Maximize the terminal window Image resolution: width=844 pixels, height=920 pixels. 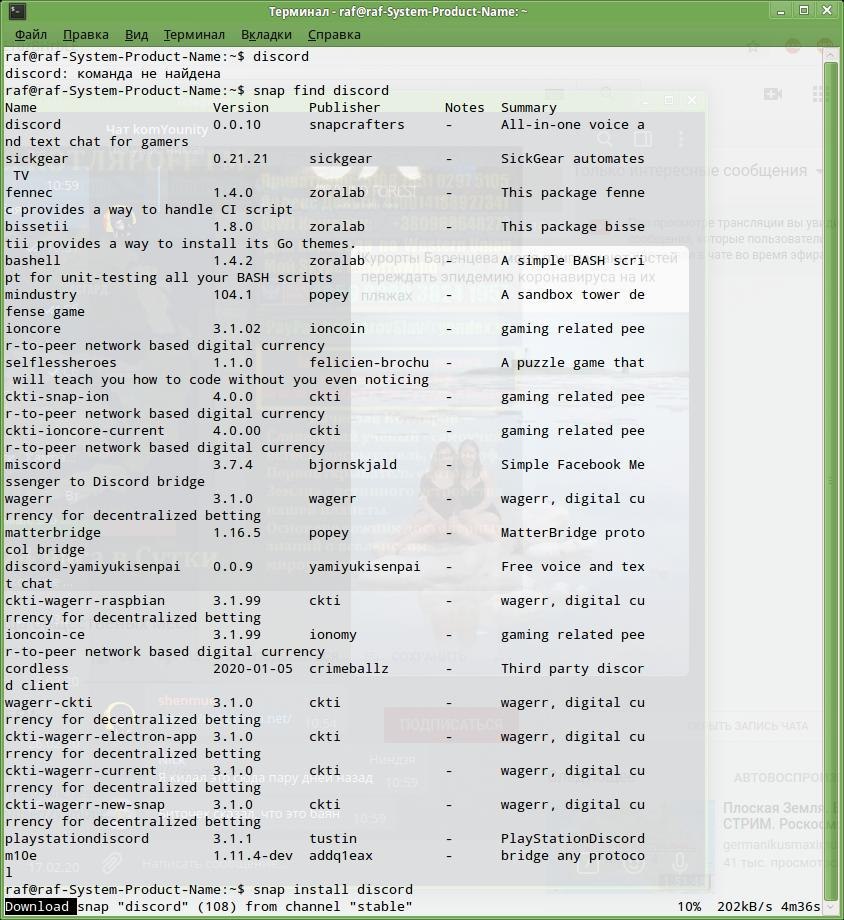pyautogui.click(x=804, y=11)
